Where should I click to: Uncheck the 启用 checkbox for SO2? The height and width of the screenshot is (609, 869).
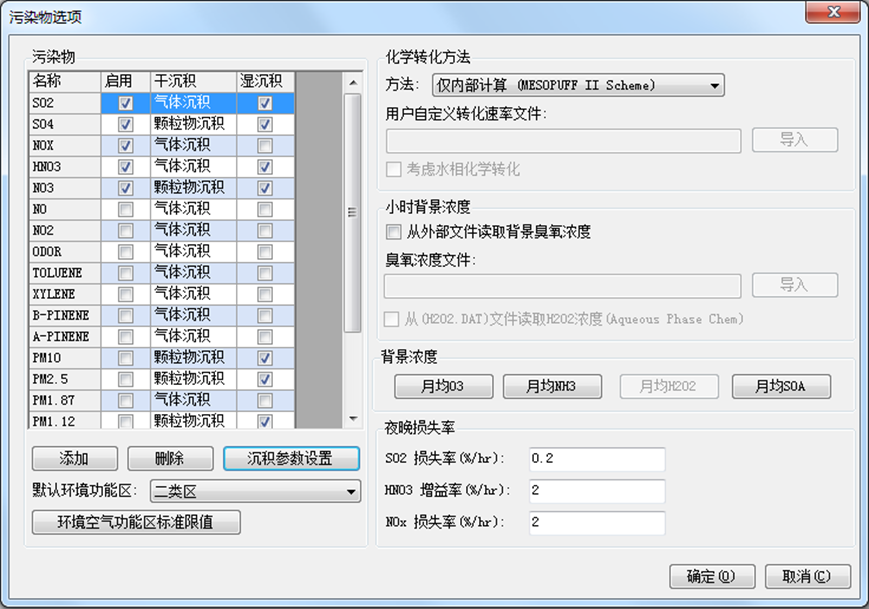point(125,103)
